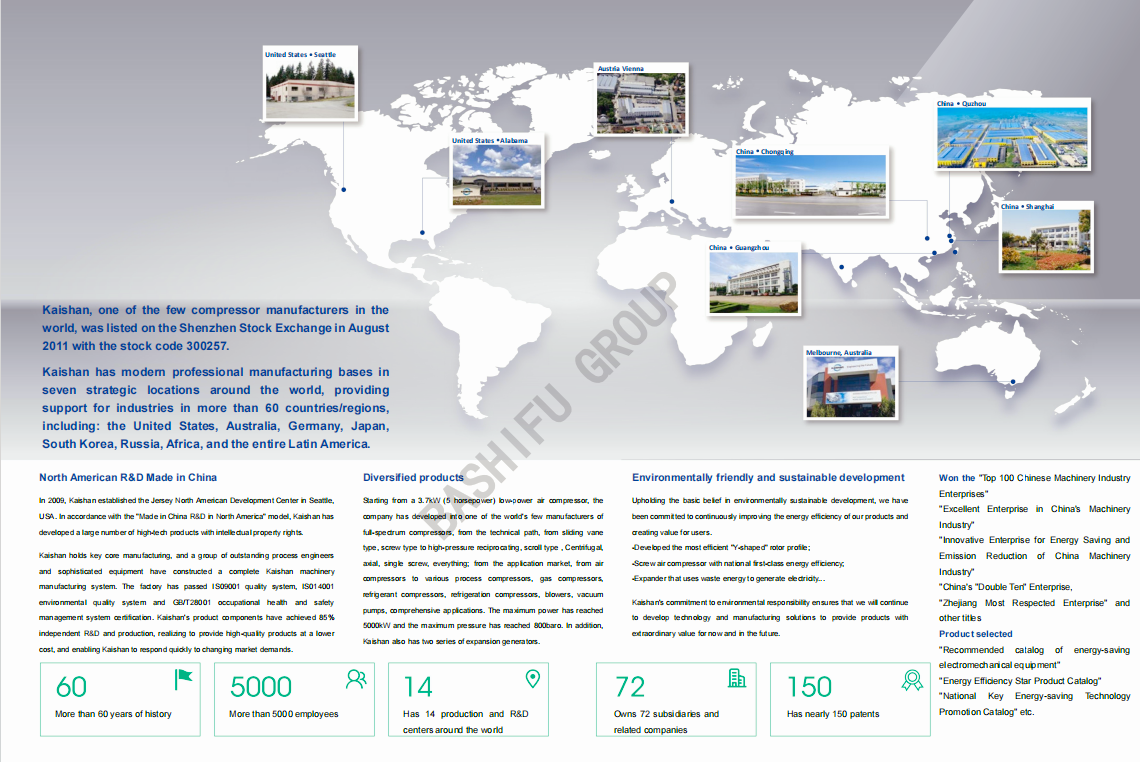The height and width of the screenshot is (762, 1140).
Task: Open the China Guangzhou building photo
Action: [x=754, y=282]
